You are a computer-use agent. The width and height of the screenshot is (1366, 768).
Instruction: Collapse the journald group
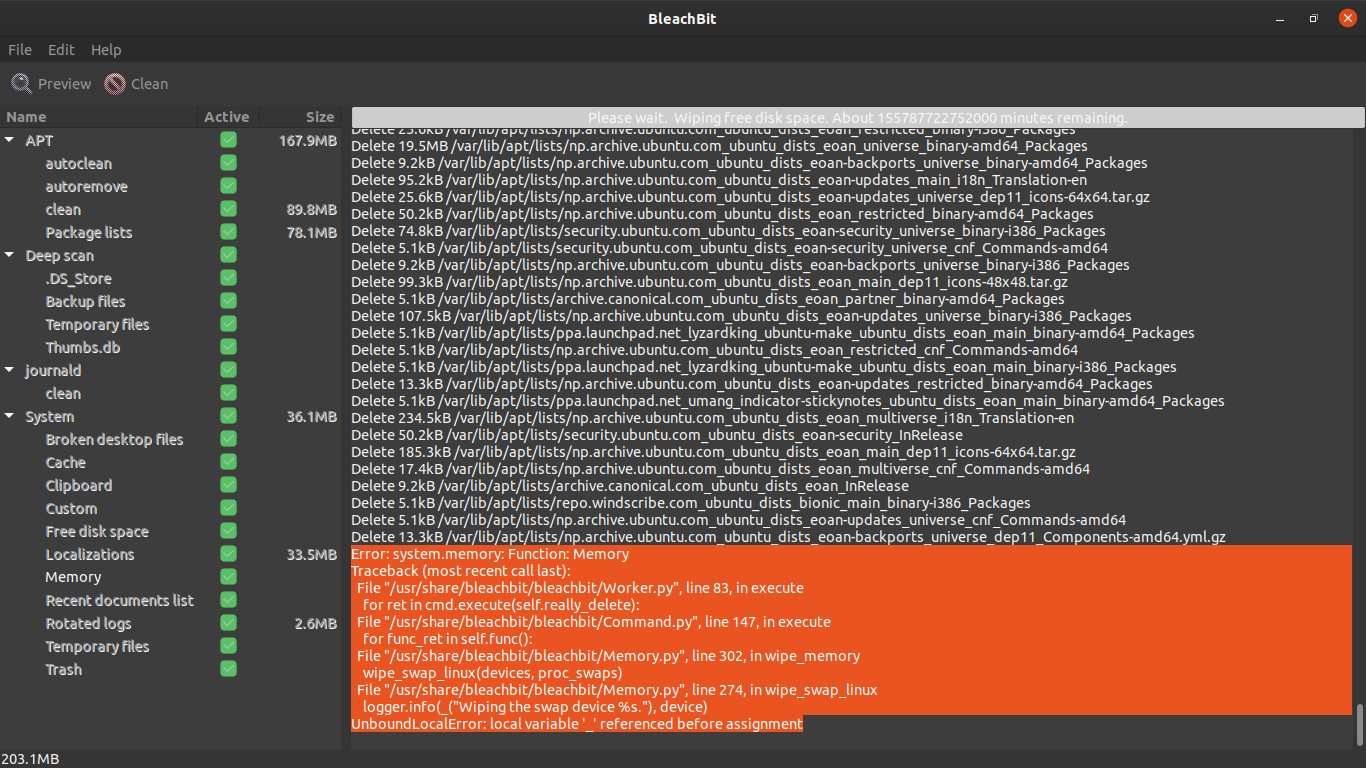[10, 371]
